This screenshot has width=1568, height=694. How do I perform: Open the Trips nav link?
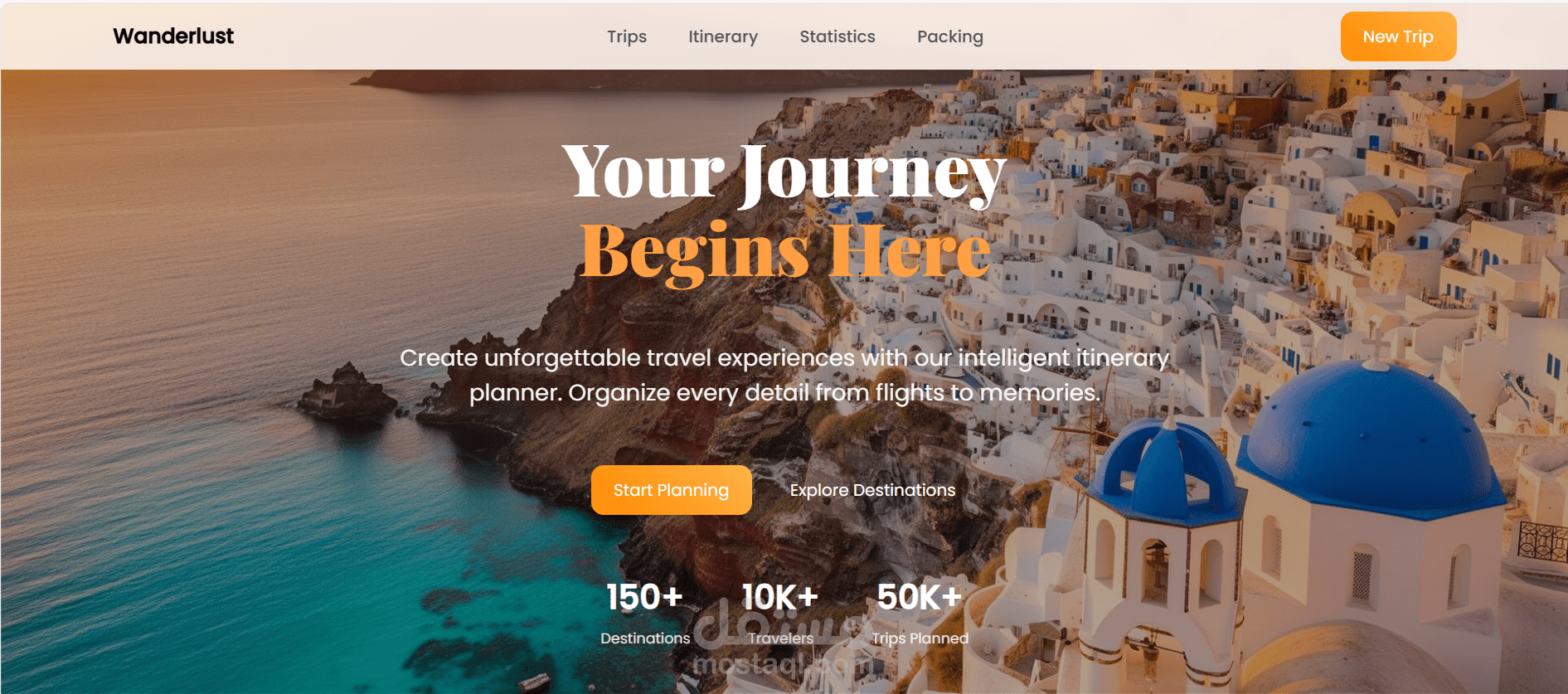[627, 36]
